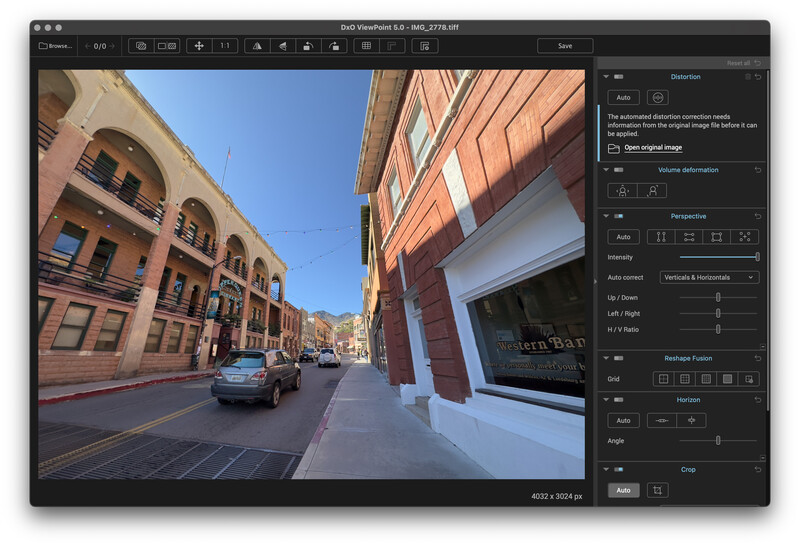The width and height of the screenshot is (800, 546).
Task: Select the pan move tool
Action: [x=199, y=46]
